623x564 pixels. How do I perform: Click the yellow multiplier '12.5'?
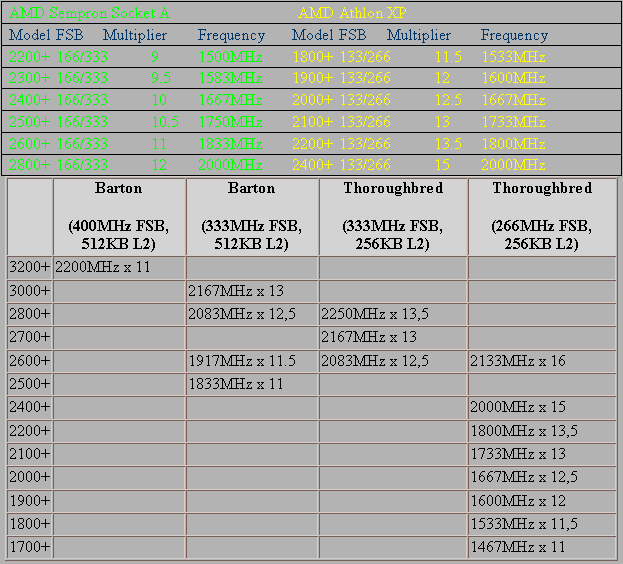448,100
